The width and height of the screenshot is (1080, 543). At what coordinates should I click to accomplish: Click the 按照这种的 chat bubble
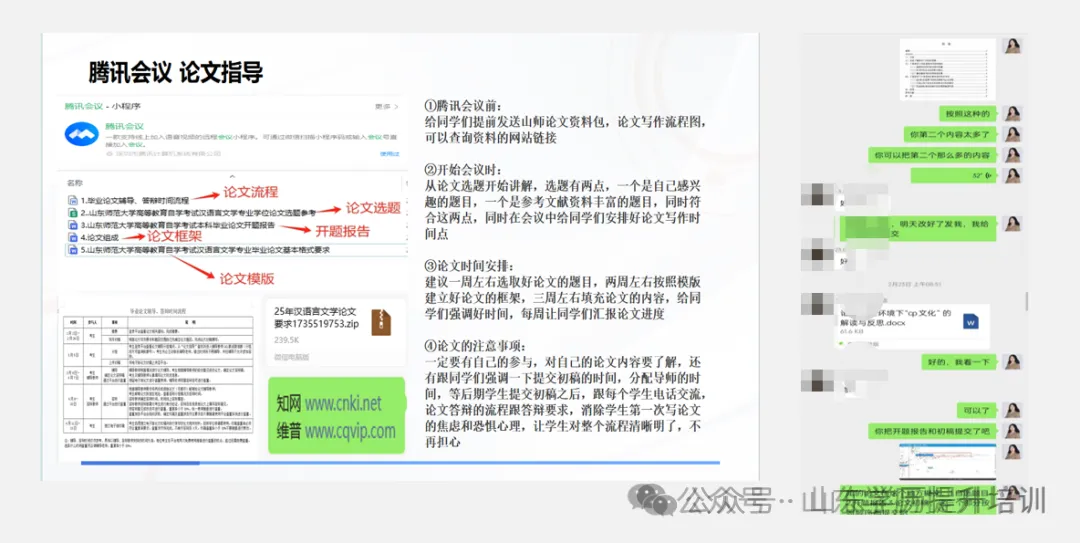pyautogui.click(x=968, y=114)
